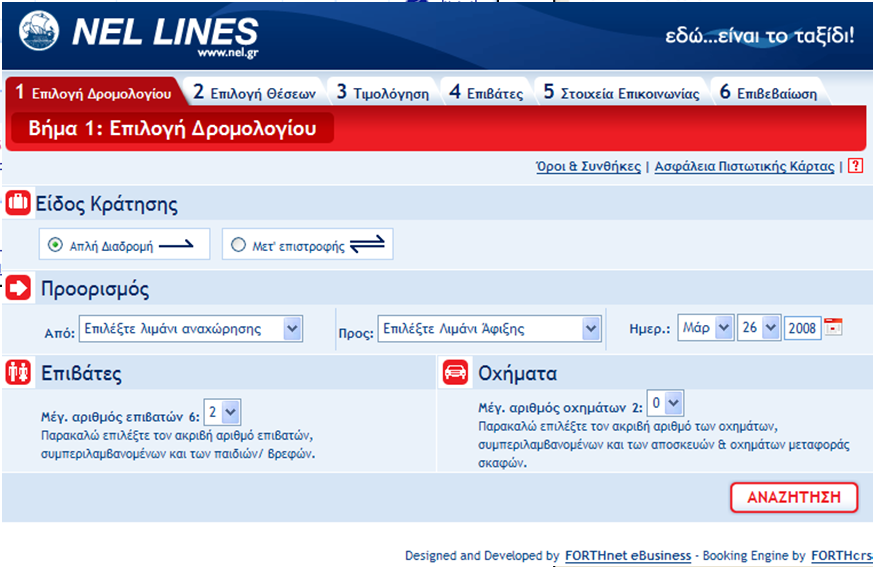Click the Ημερ.: date label
The width and height of the screenshot is (873, 567).
pyautogui.click(x=650, y=329)
